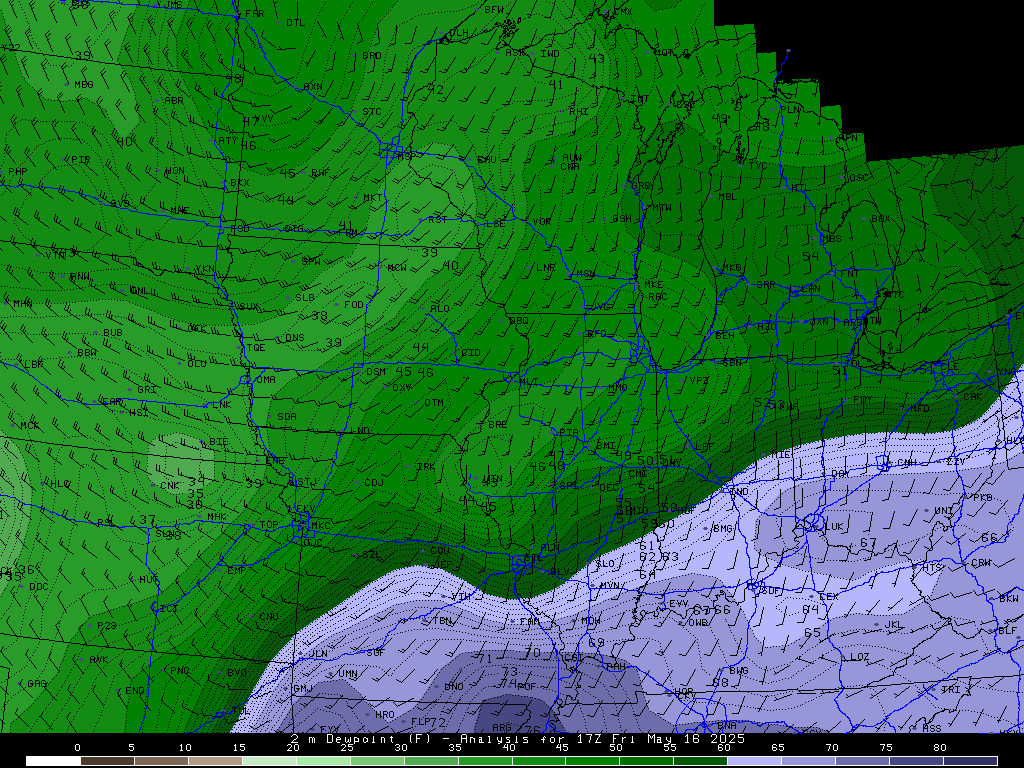The width and height of the screenshot is (1024, 768).
Task: Click the EVV station label
Action: point(679,605)
